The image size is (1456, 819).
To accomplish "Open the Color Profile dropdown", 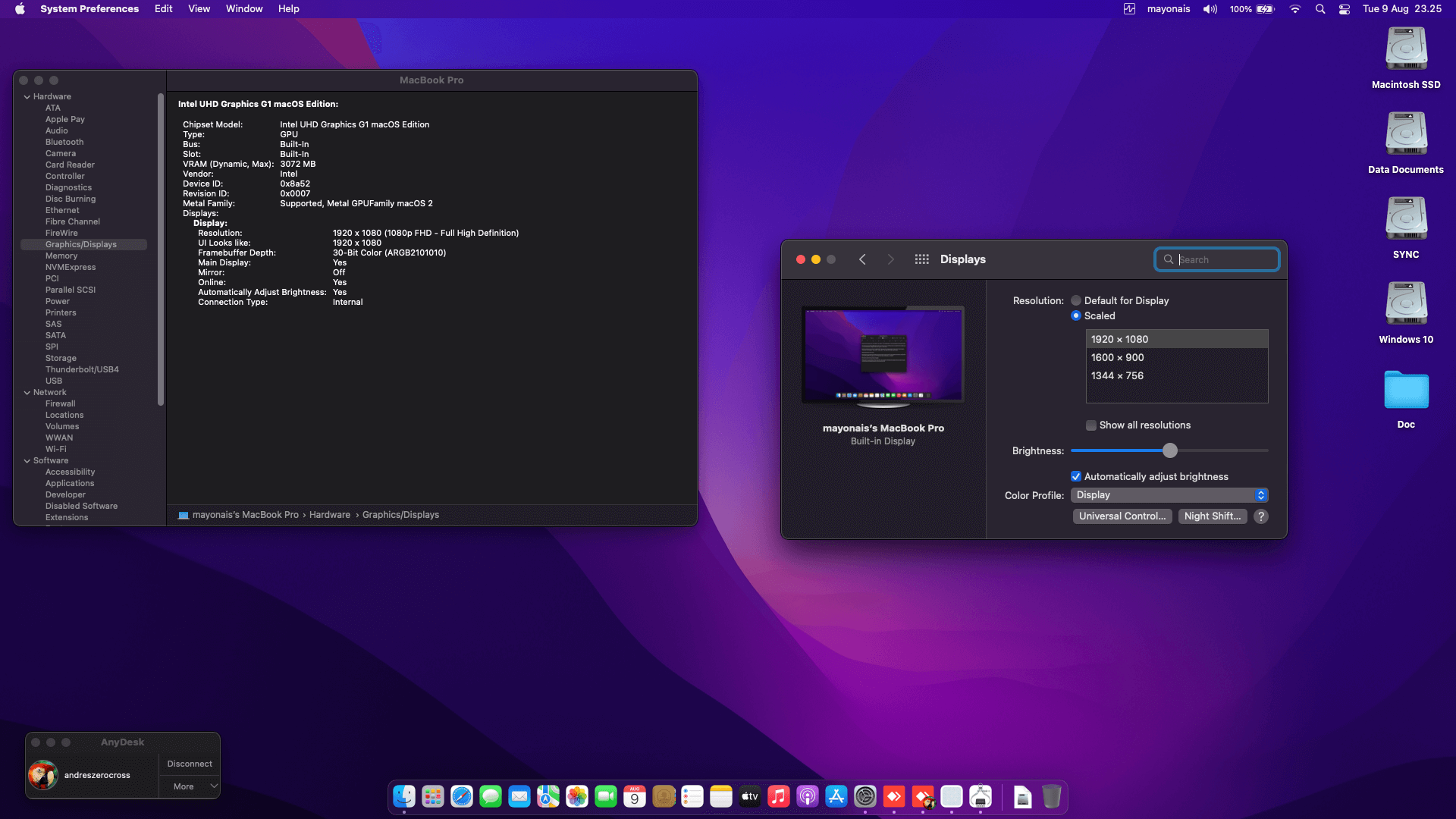I will pyautogui.click(x=1169, y=495).
